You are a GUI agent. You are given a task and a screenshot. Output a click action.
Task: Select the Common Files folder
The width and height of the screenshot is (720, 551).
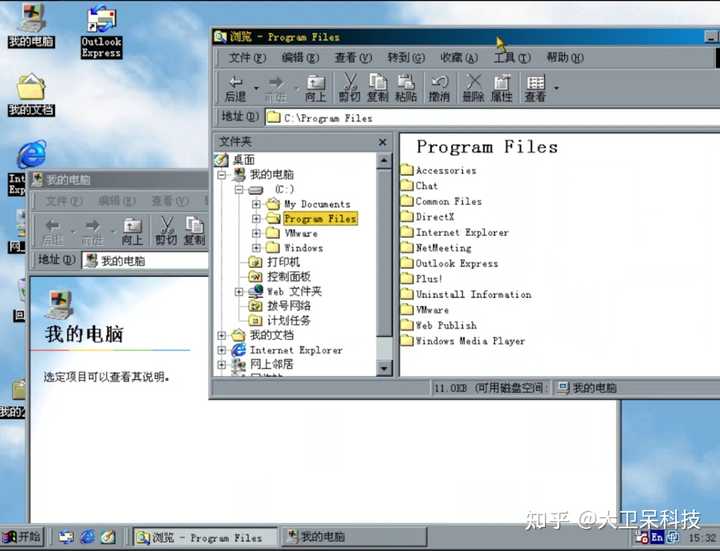[441, 201]
